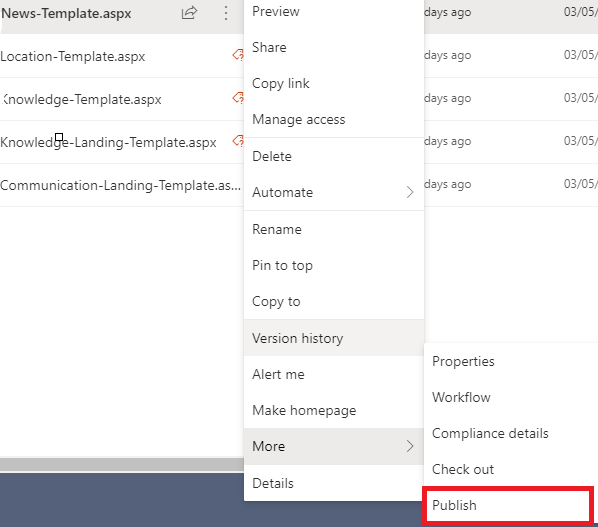
Task: Open the Communication-Landing-Template.aspx file
Action: (x=121, y=185)
